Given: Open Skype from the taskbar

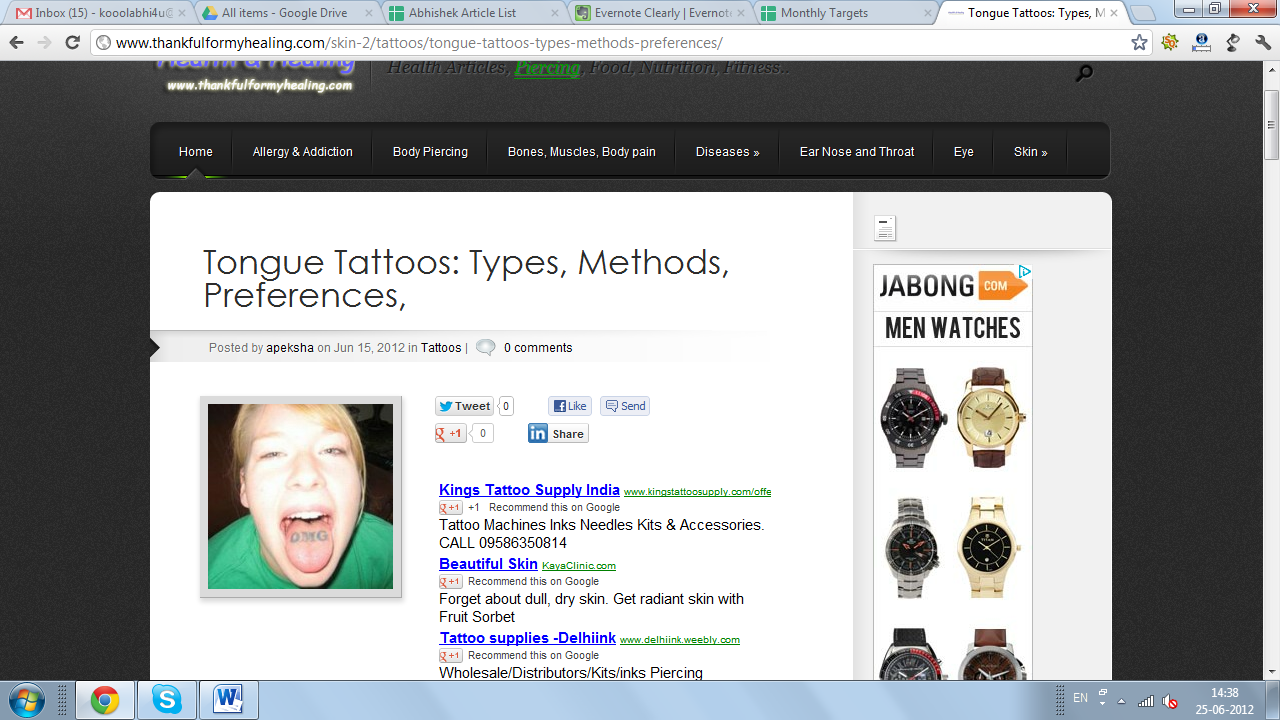Looking at the screenshot, I should (x=167, y=700).
